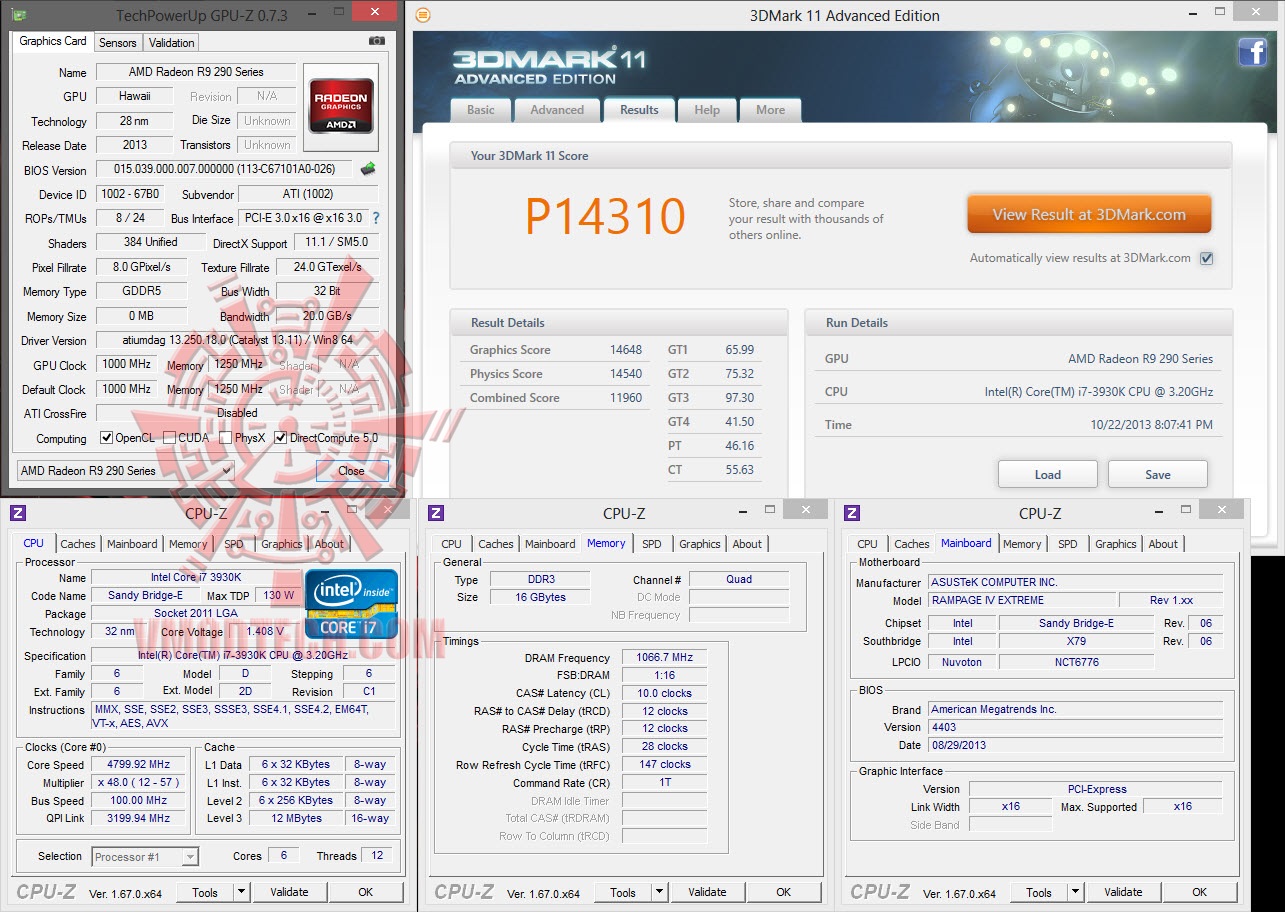Viewport: 1285px width, 912px height.
Task: Open the Facebook icon in 3DMark 11
Action: [x=1253, y=52]
